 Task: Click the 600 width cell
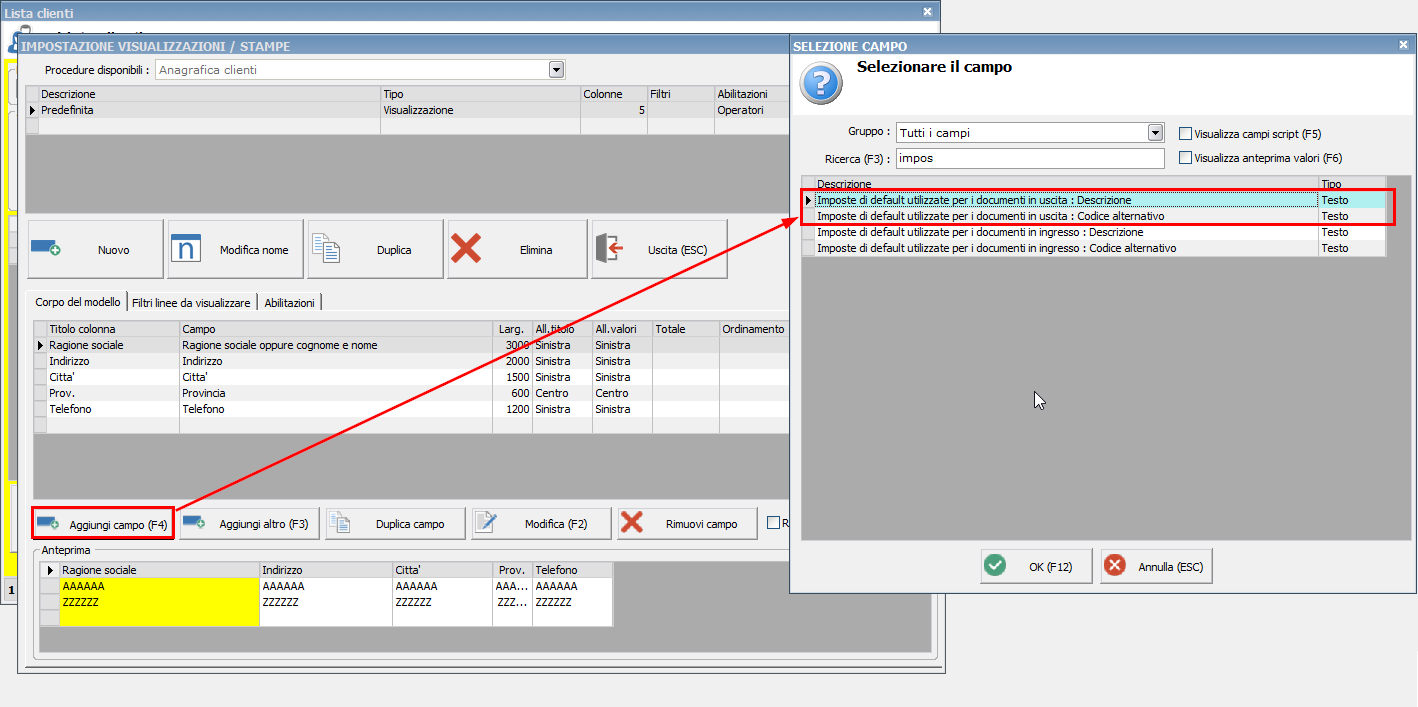pos(512,393)
